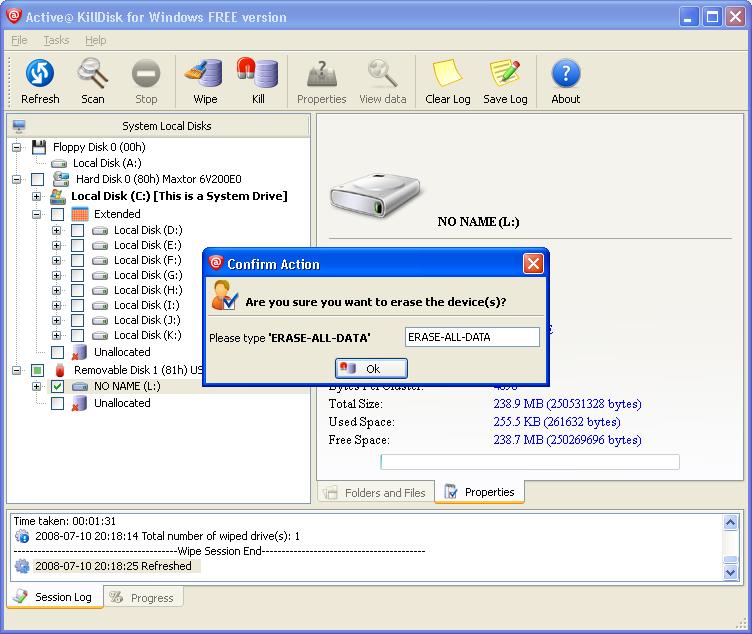This screenshot has width=752, height=634.
Task: Check the Local Disk (F:) checkbox
Action: click(77, 260)
